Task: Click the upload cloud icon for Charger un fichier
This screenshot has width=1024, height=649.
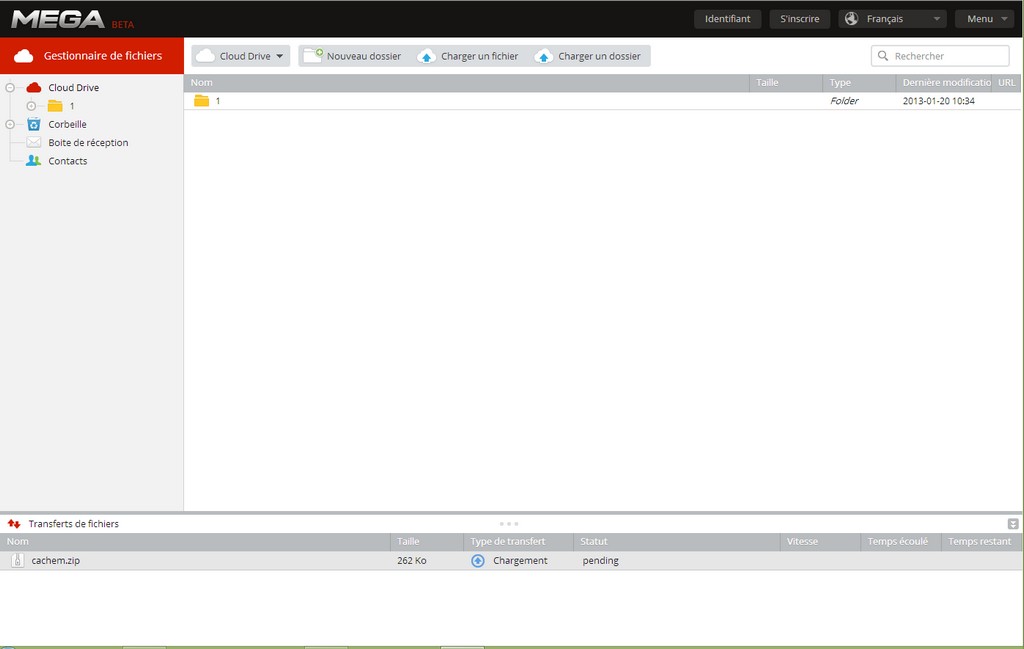Action: pos(426,57)
